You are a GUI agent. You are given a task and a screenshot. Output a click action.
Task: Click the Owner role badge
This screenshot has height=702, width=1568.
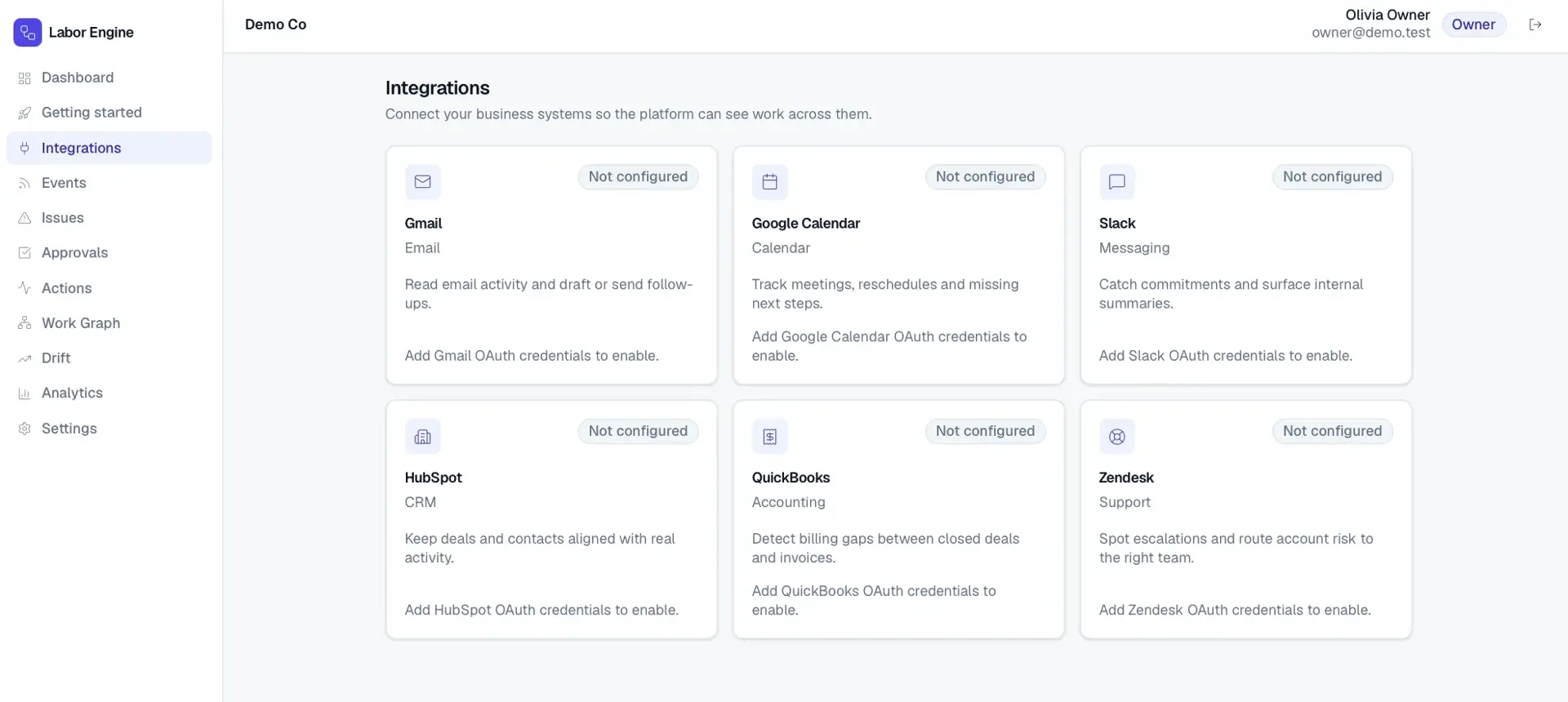click(1473, 24)
